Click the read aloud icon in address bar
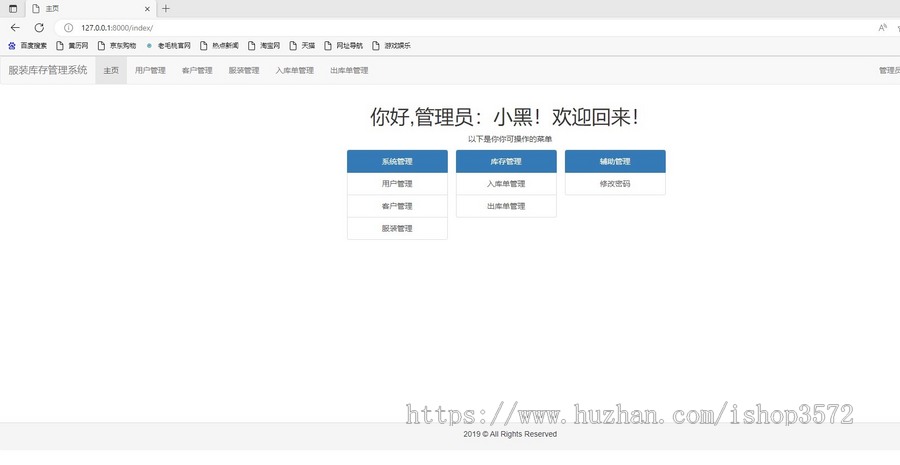 point(883,28)
